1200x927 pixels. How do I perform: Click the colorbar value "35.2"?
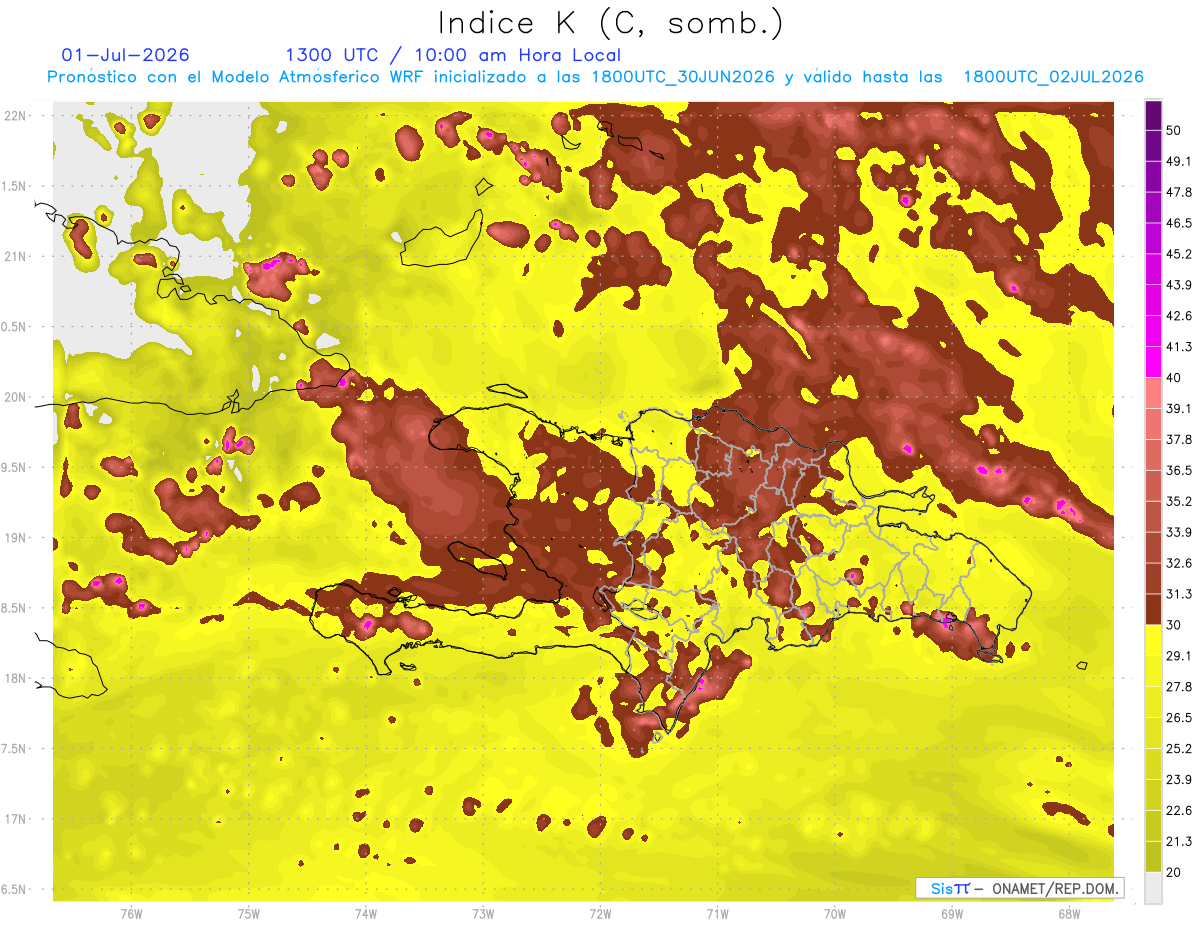pos(1179,501)
